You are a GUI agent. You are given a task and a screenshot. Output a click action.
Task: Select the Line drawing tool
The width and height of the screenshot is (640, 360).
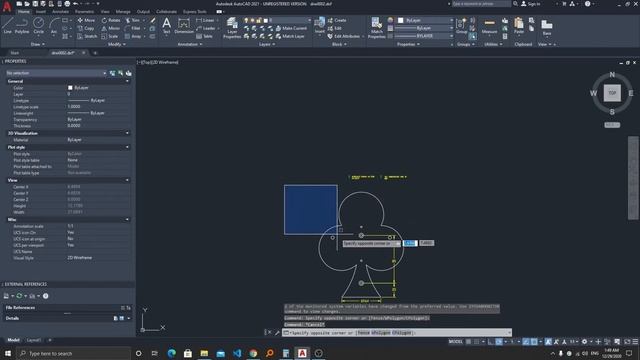point(8,25)
